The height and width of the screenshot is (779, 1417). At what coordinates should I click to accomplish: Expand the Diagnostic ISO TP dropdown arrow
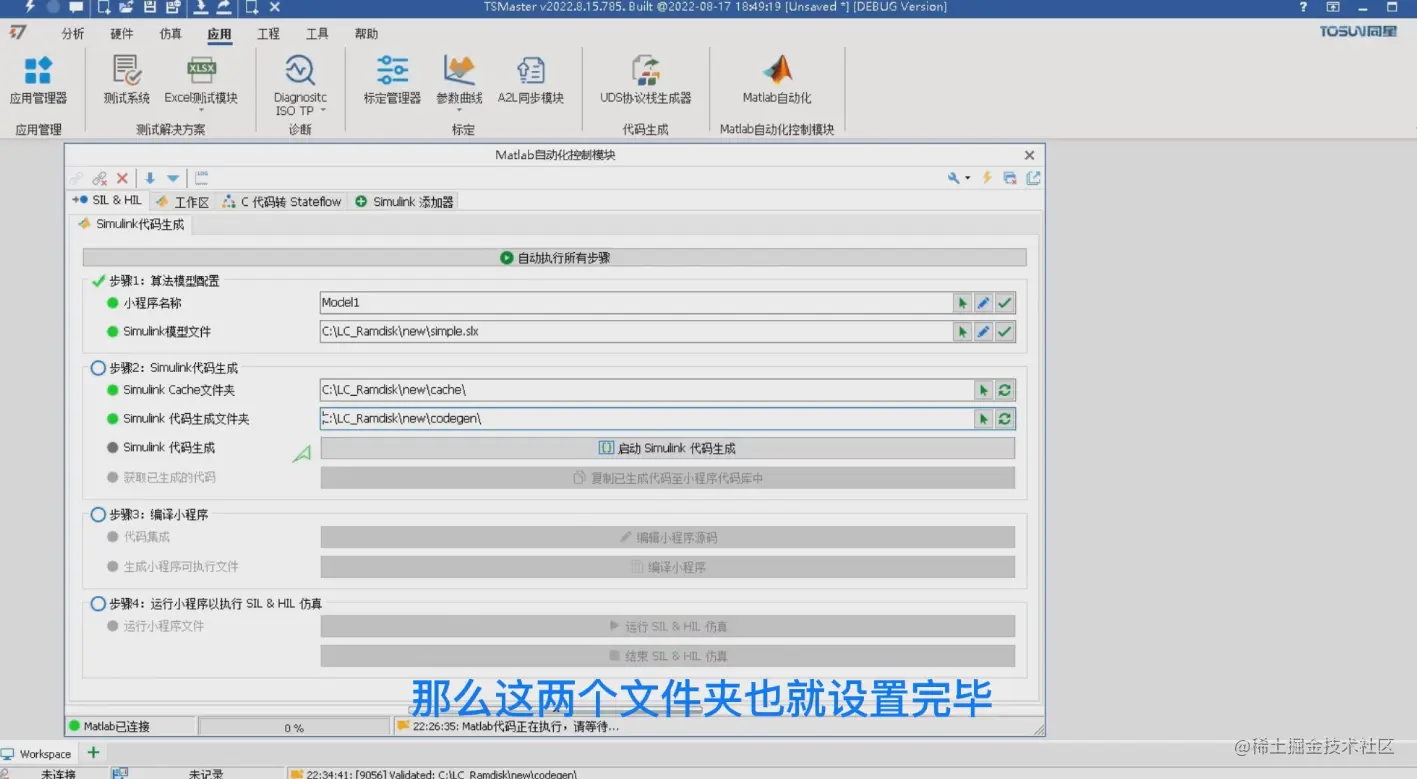point(323,111)
